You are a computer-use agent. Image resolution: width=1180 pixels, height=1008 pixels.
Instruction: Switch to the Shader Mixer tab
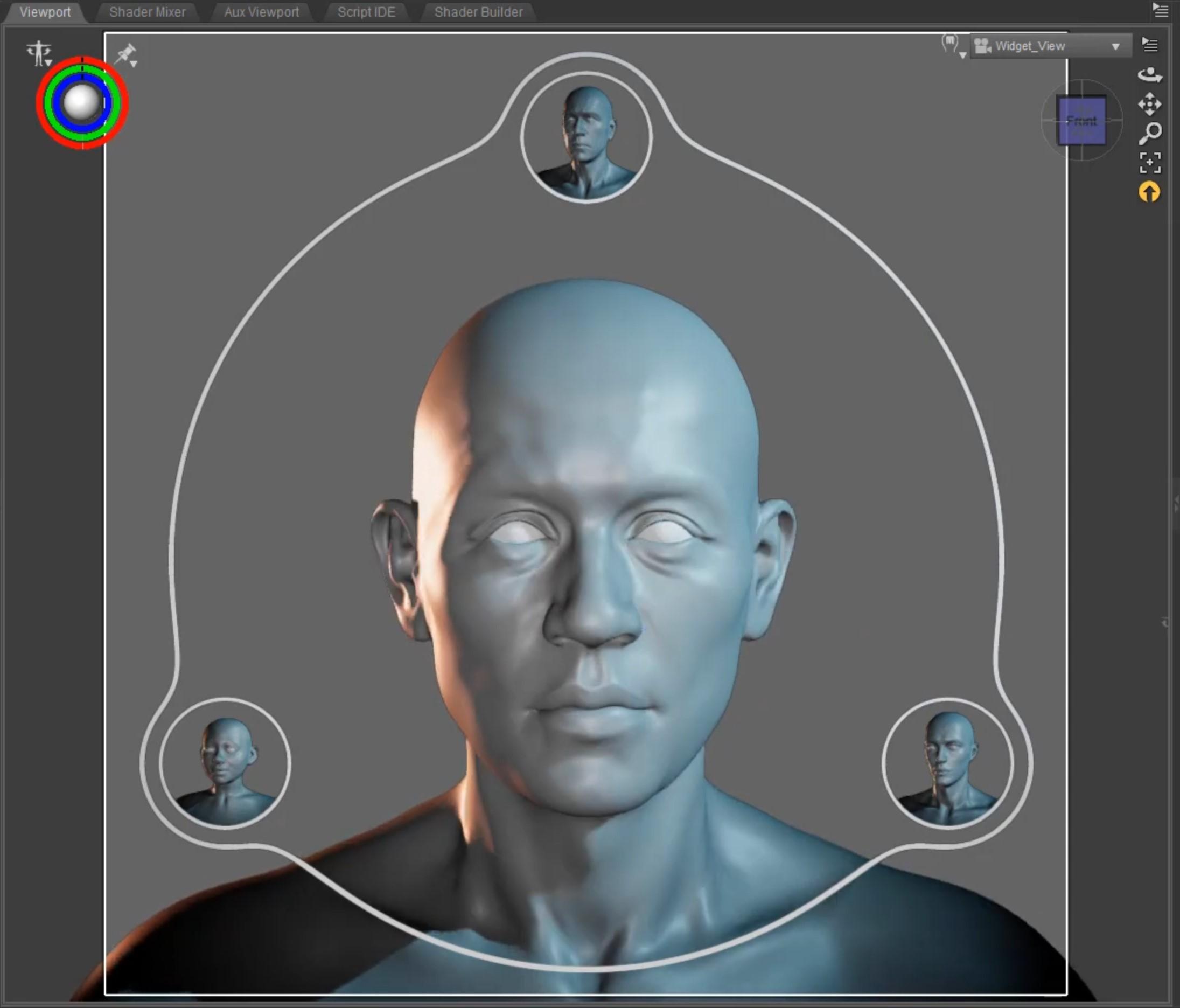(x=147, y=12)
